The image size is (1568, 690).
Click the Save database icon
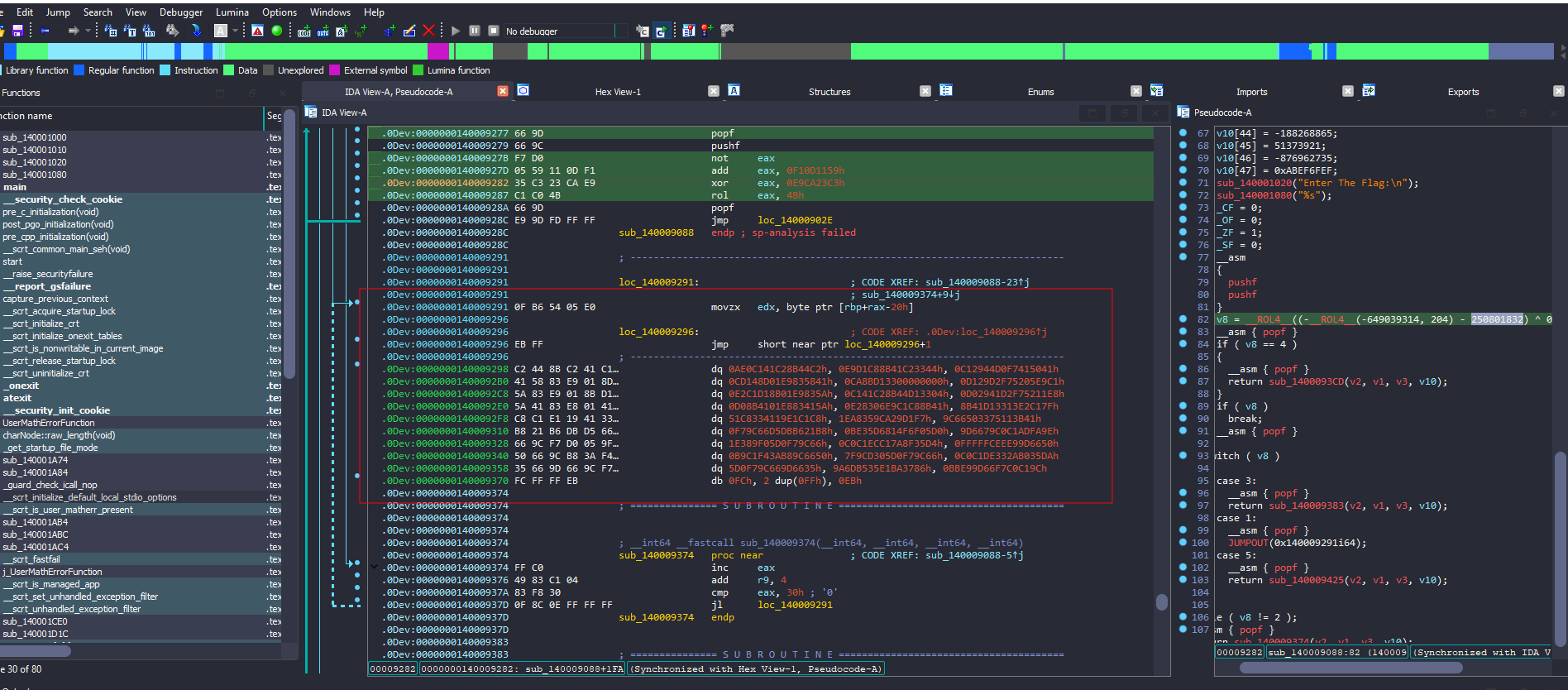point(17,31)
